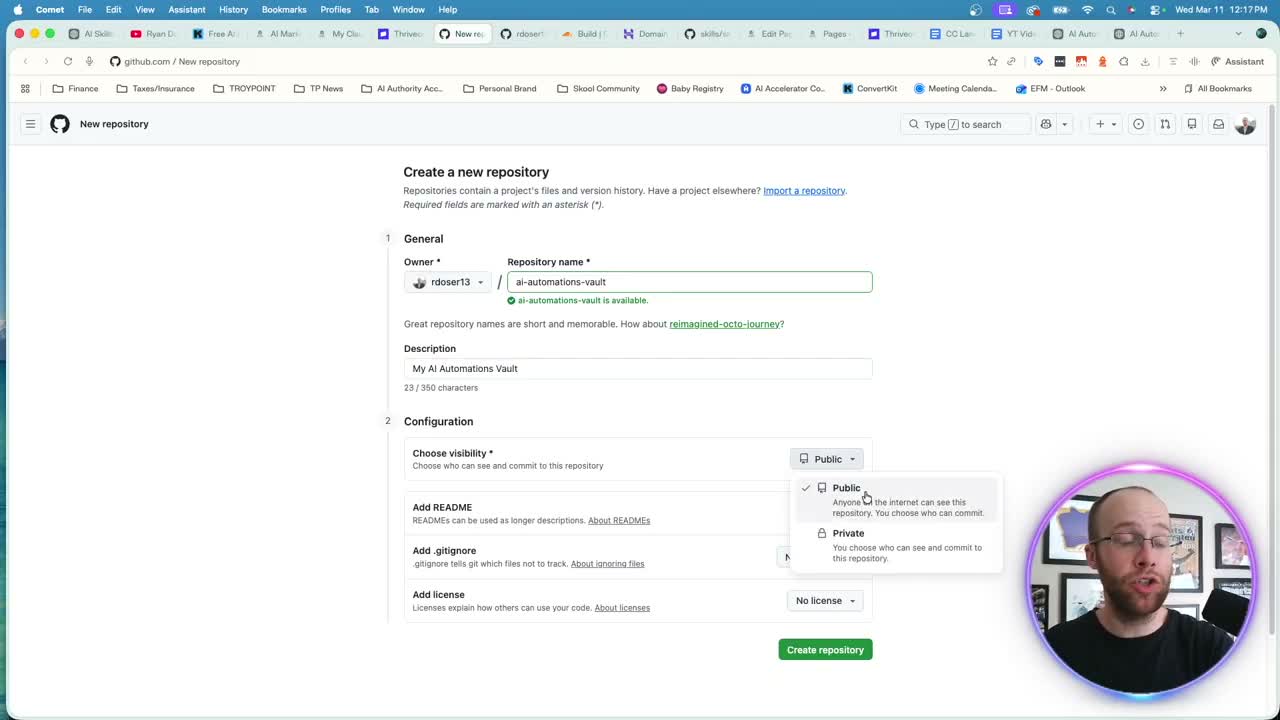Open the About READMEs link

point(619,520)
